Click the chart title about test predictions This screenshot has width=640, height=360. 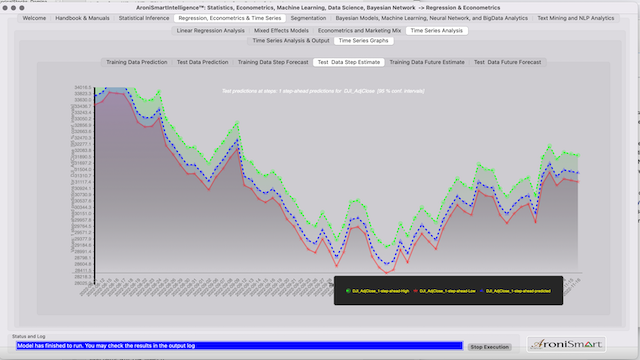click(323, 91)
